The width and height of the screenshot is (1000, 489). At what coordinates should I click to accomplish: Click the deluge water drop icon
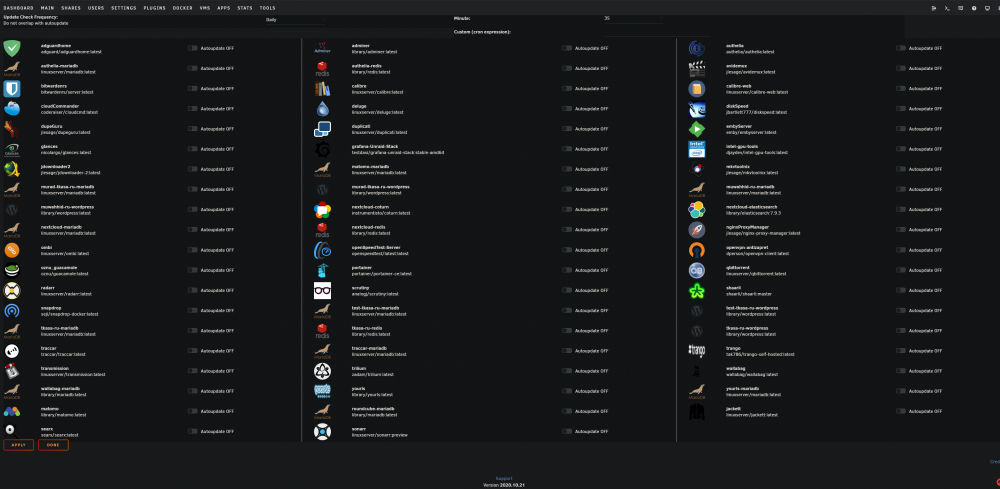click(x=322, y=109)
